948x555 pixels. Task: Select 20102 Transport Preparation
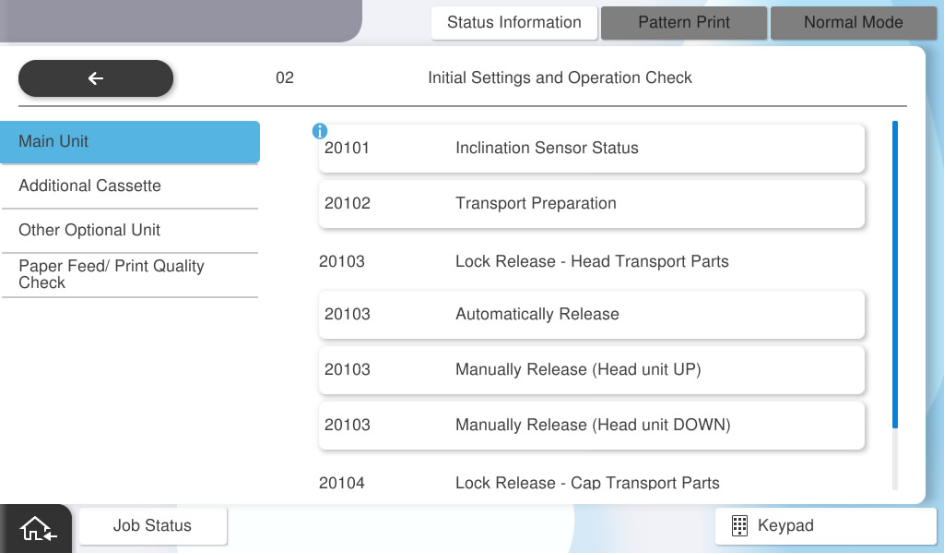[x=591, y=204]
